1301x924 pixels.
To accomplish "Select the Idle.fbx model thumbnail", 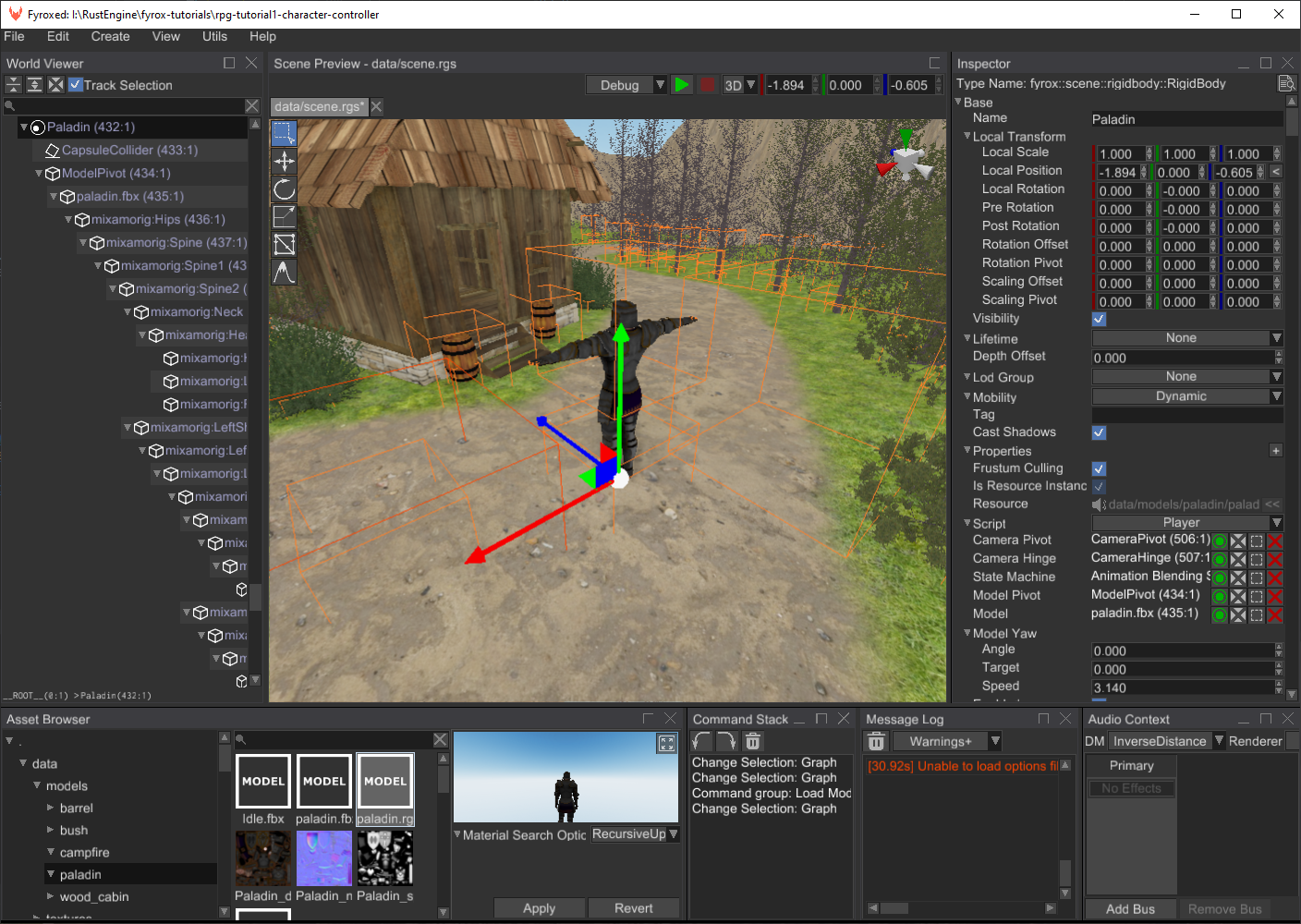I will coord(263,790).
